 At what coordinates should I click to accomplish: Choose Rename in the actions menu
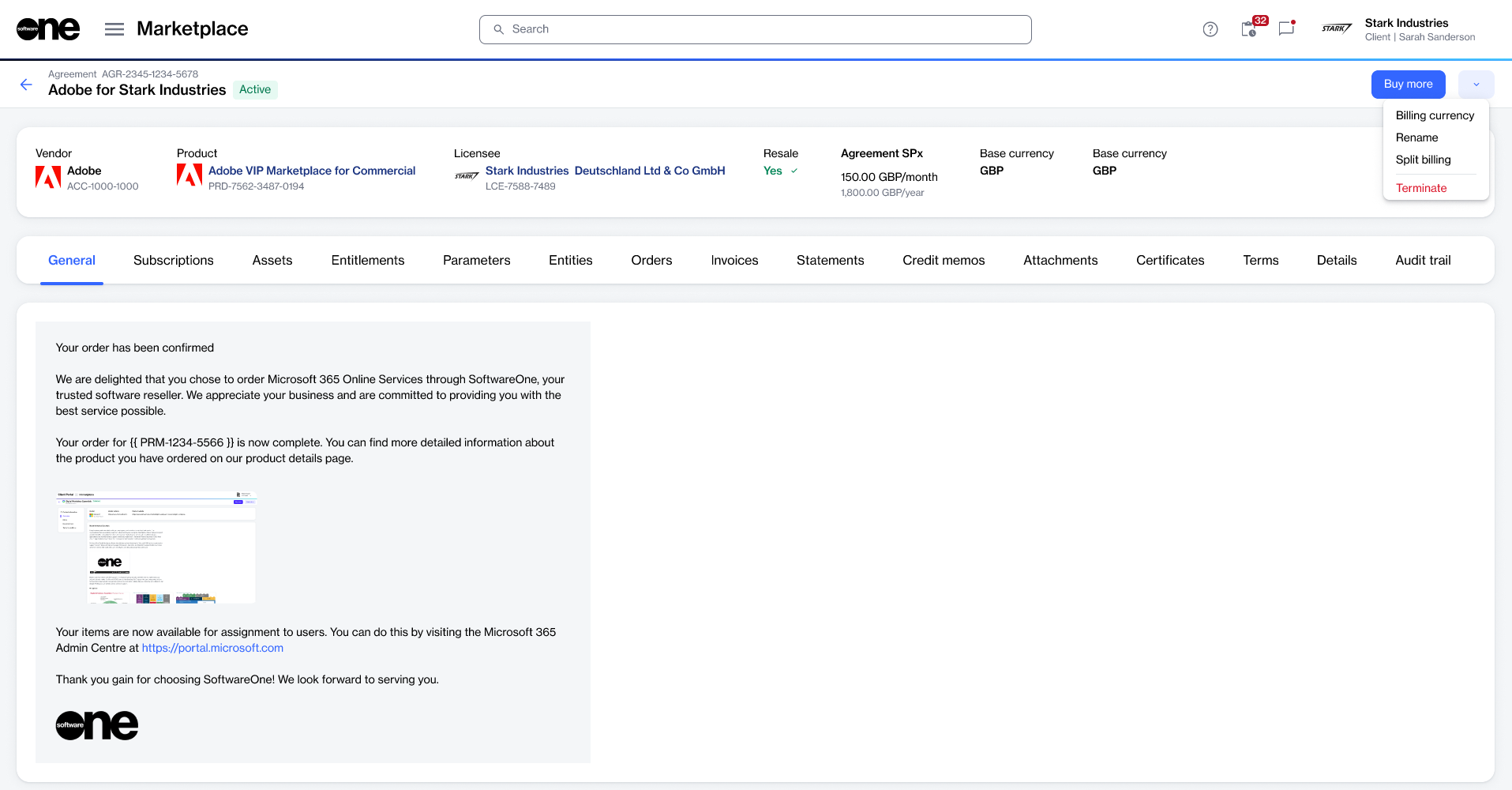(x=1416, y=137)
